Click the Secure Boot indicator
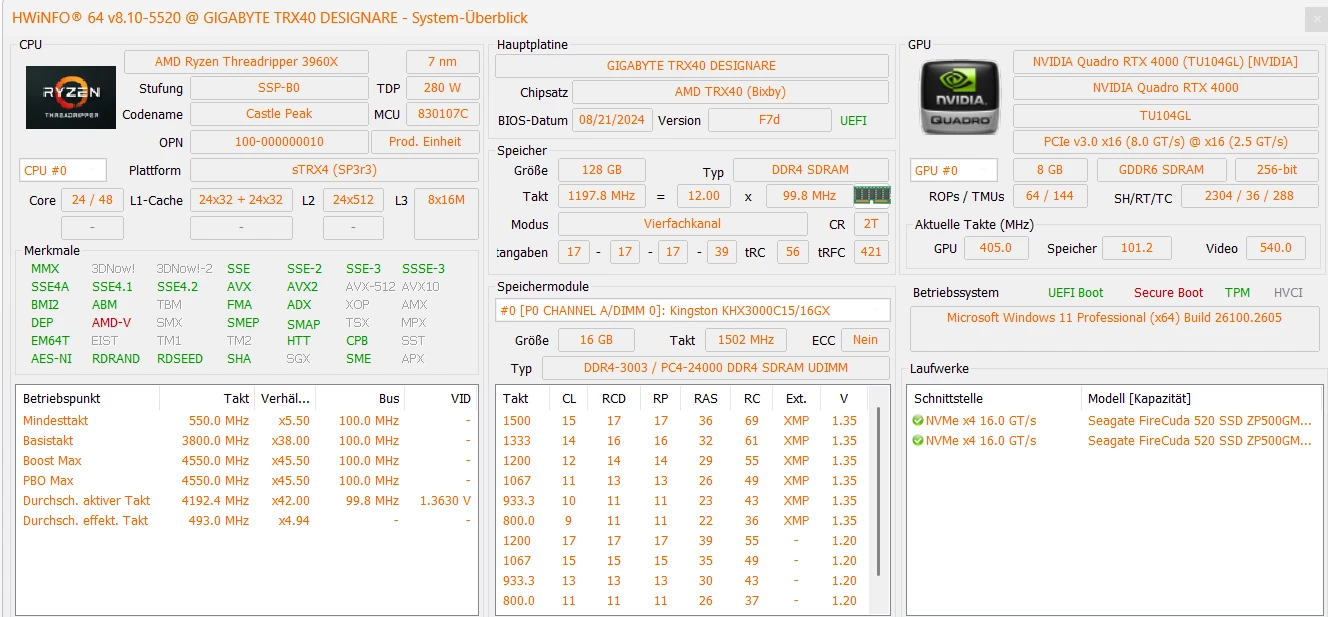The height and width of the screenshot is (617, 1328). point(1168,293)
